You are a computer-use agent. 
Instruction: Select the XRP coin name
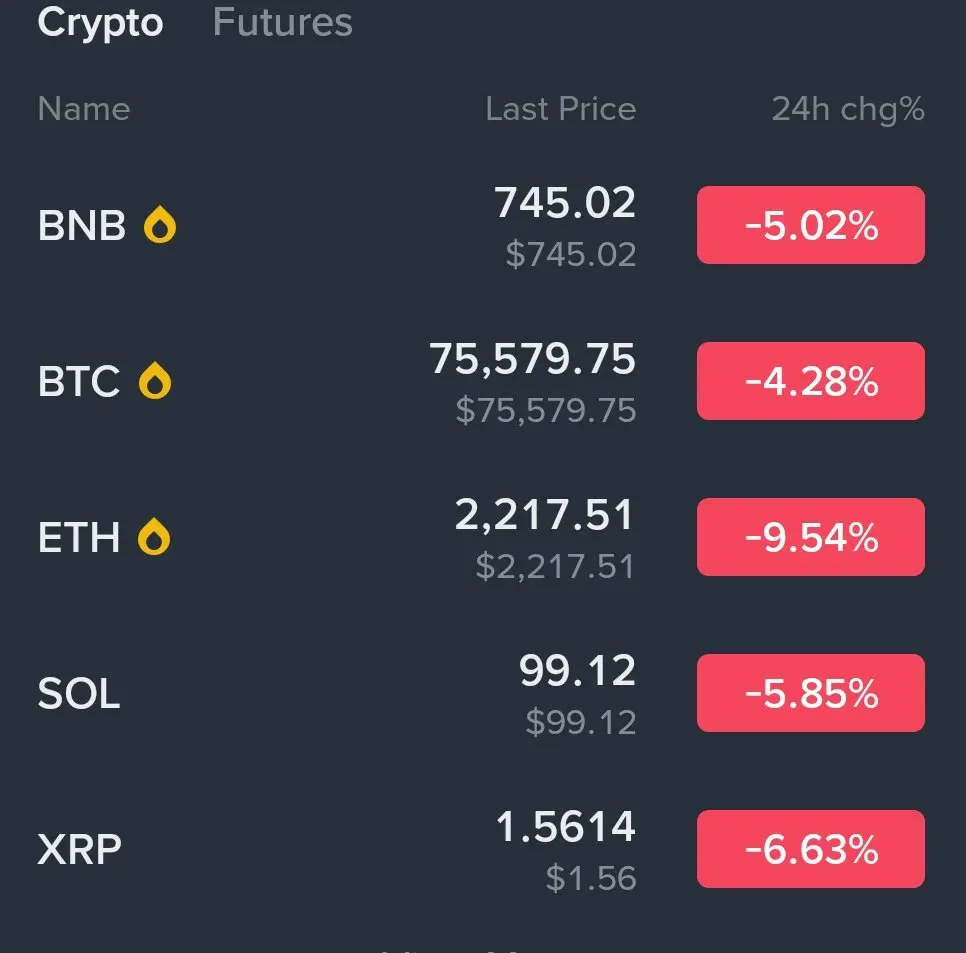pyautogui.click(x=79, y=850)
